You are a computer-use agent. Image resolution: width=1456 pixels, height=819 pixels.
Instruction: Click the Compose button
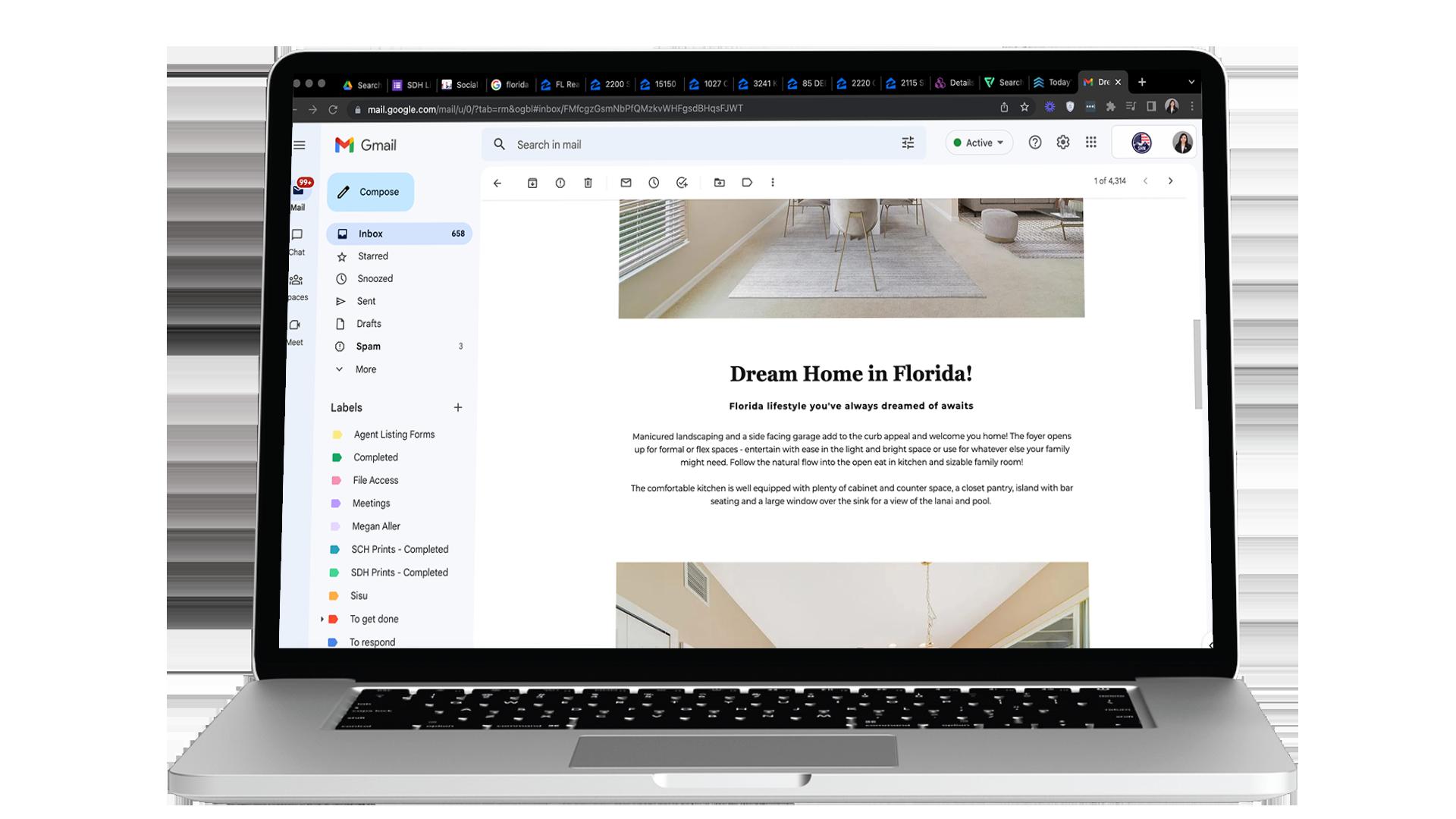point(370,192)
